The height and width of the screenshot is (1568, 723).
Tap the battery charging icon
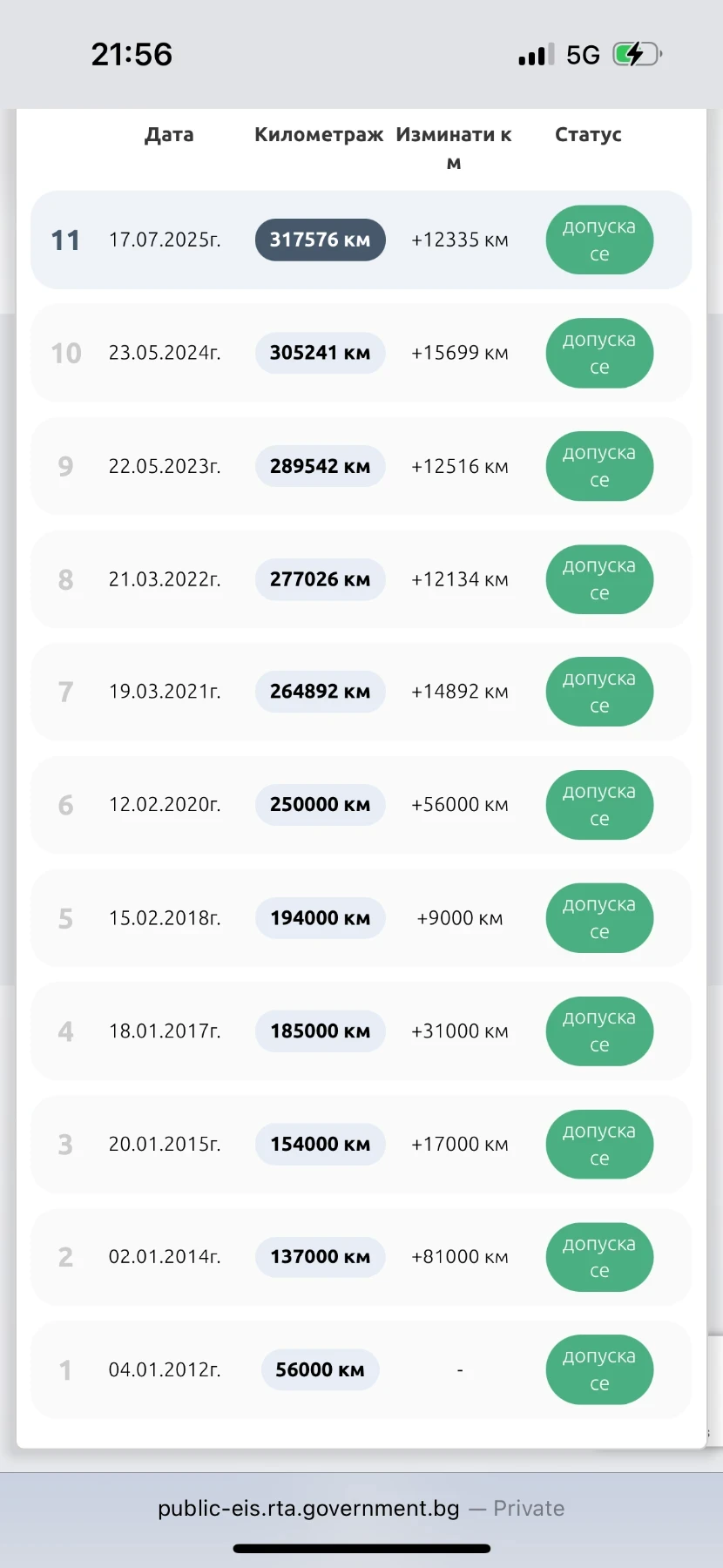tap(637, 55)
